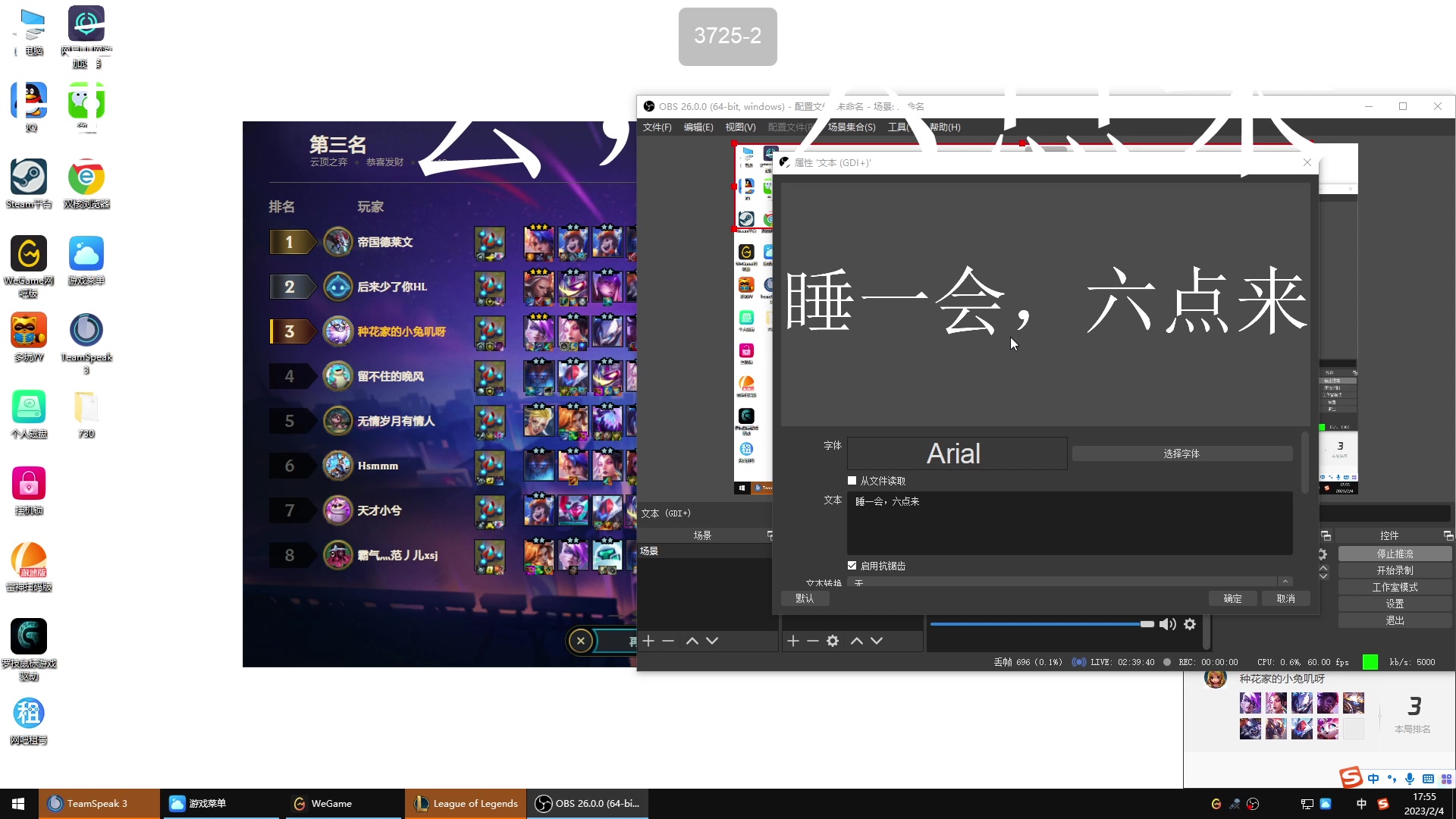
Task: Close the text properties dialog
Action: tap(1307, 162)
